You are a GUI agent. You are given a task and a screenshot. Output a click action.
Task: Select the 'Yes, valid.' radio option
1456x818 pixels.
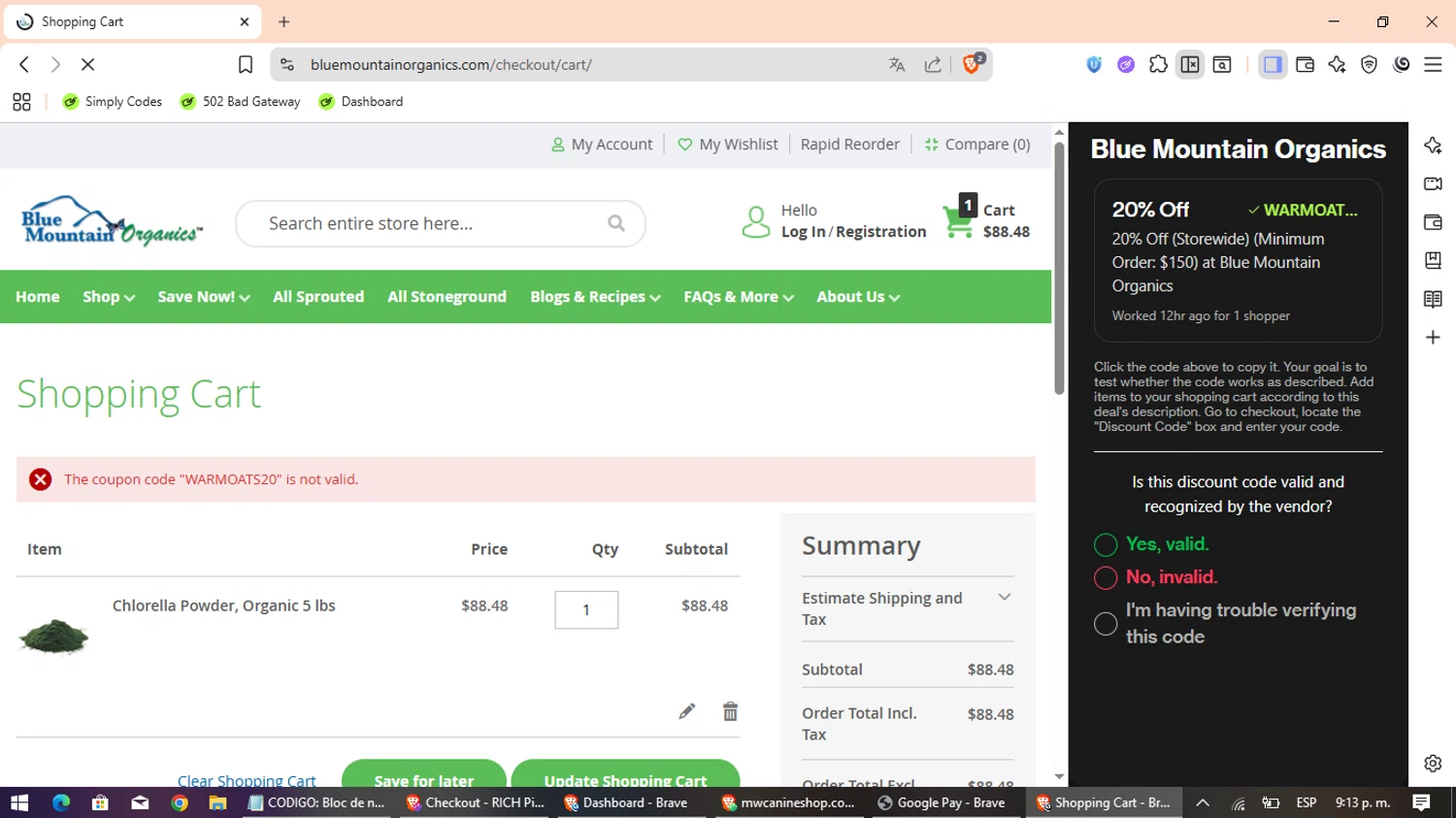pyautogui.click(x=1106, y=545)
